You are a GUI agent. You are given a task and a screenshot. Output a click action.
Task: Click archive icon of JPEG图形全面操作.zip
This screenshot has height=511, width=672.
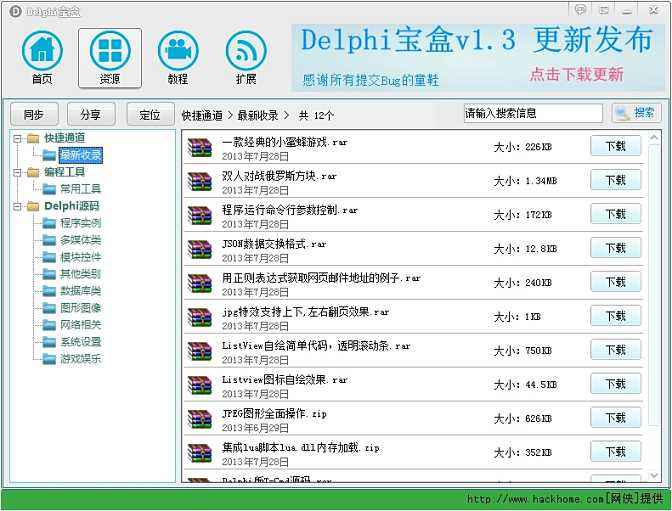coord(200,419)
